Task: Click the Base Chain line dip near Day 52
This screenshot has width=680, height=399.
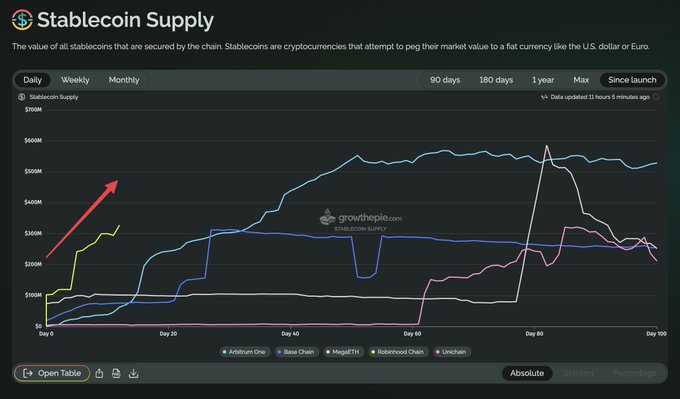Action: pos(364,278)
